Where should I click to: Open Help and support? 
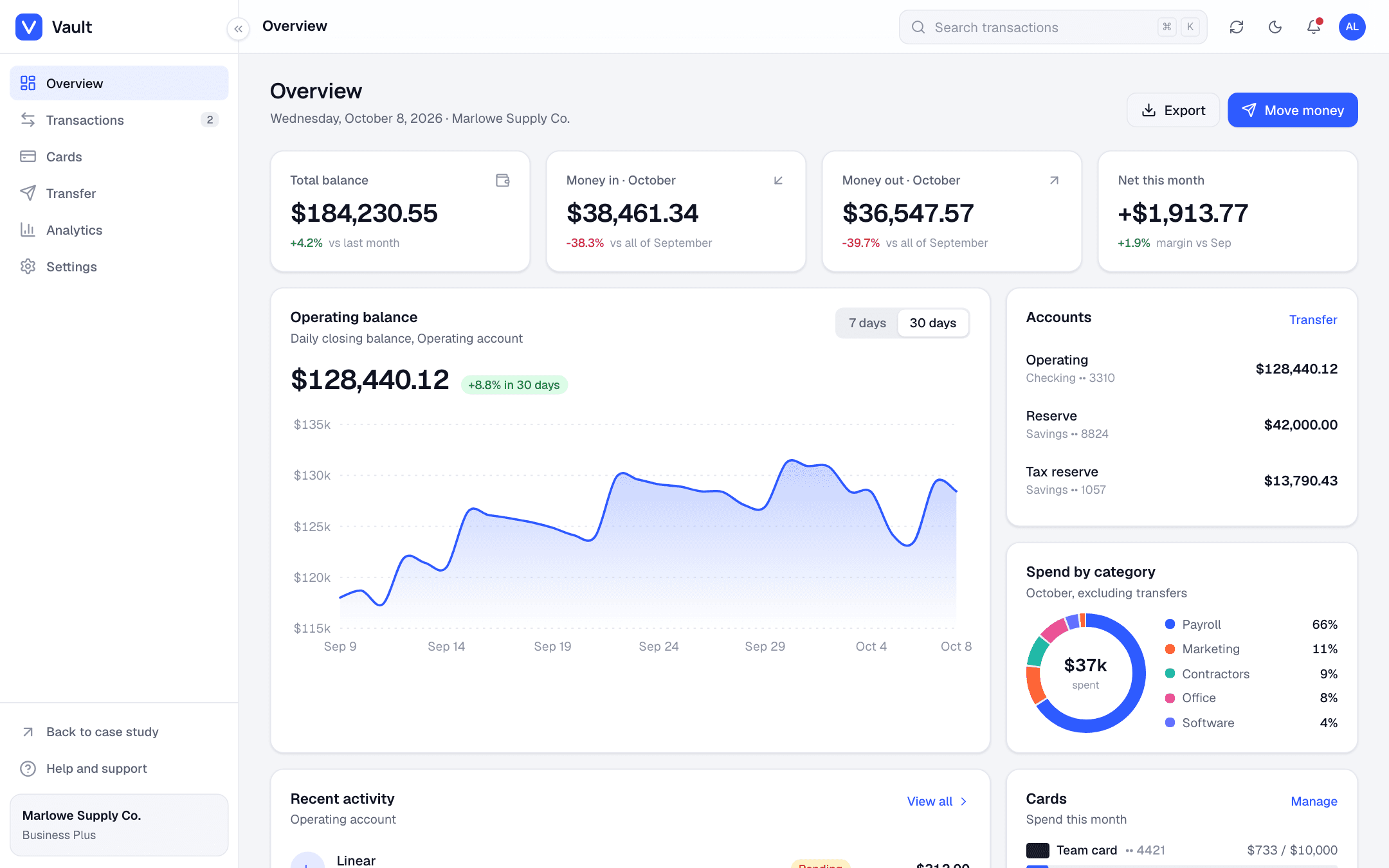119,768
